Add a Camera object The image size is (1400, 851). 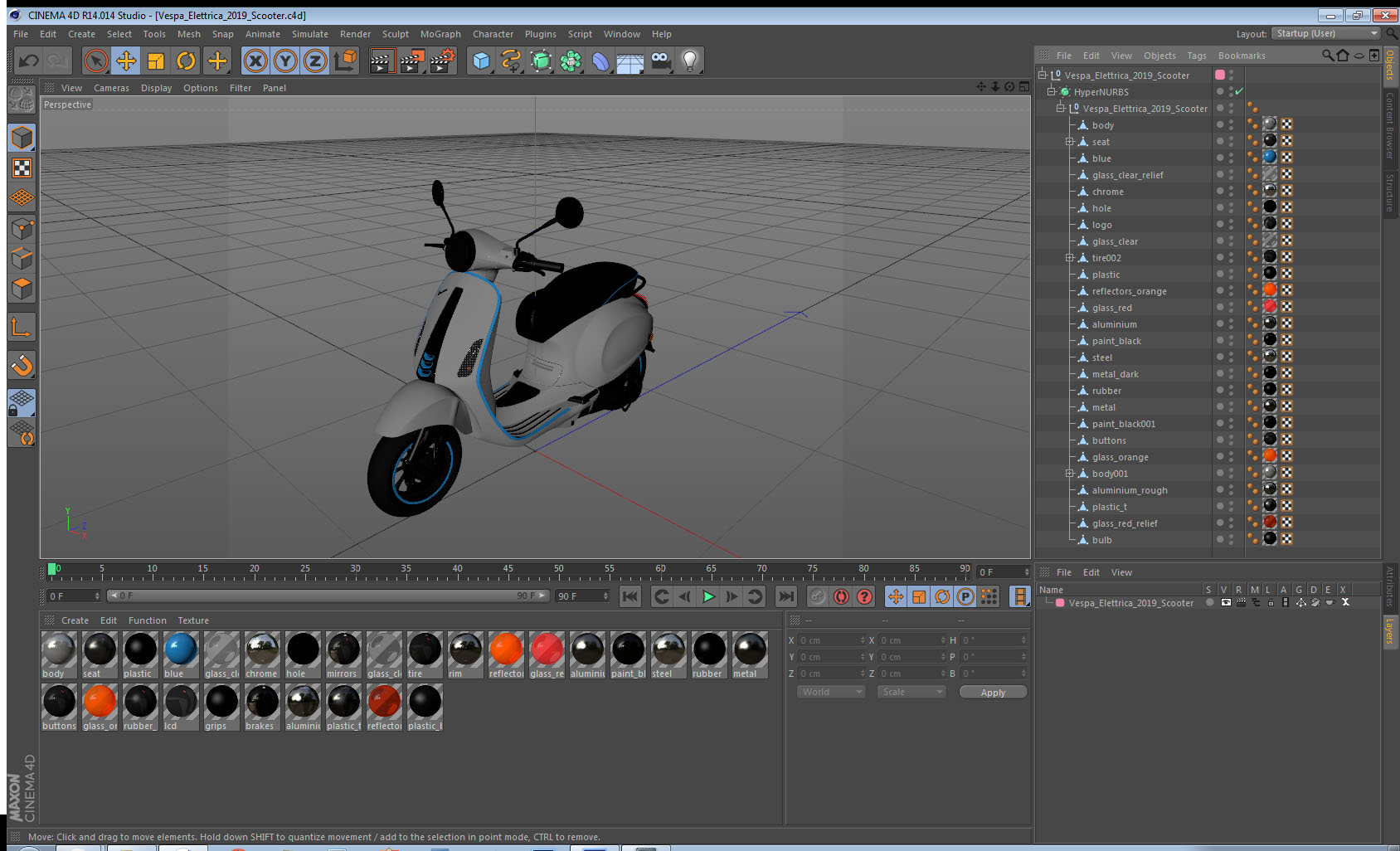(660, 61)
